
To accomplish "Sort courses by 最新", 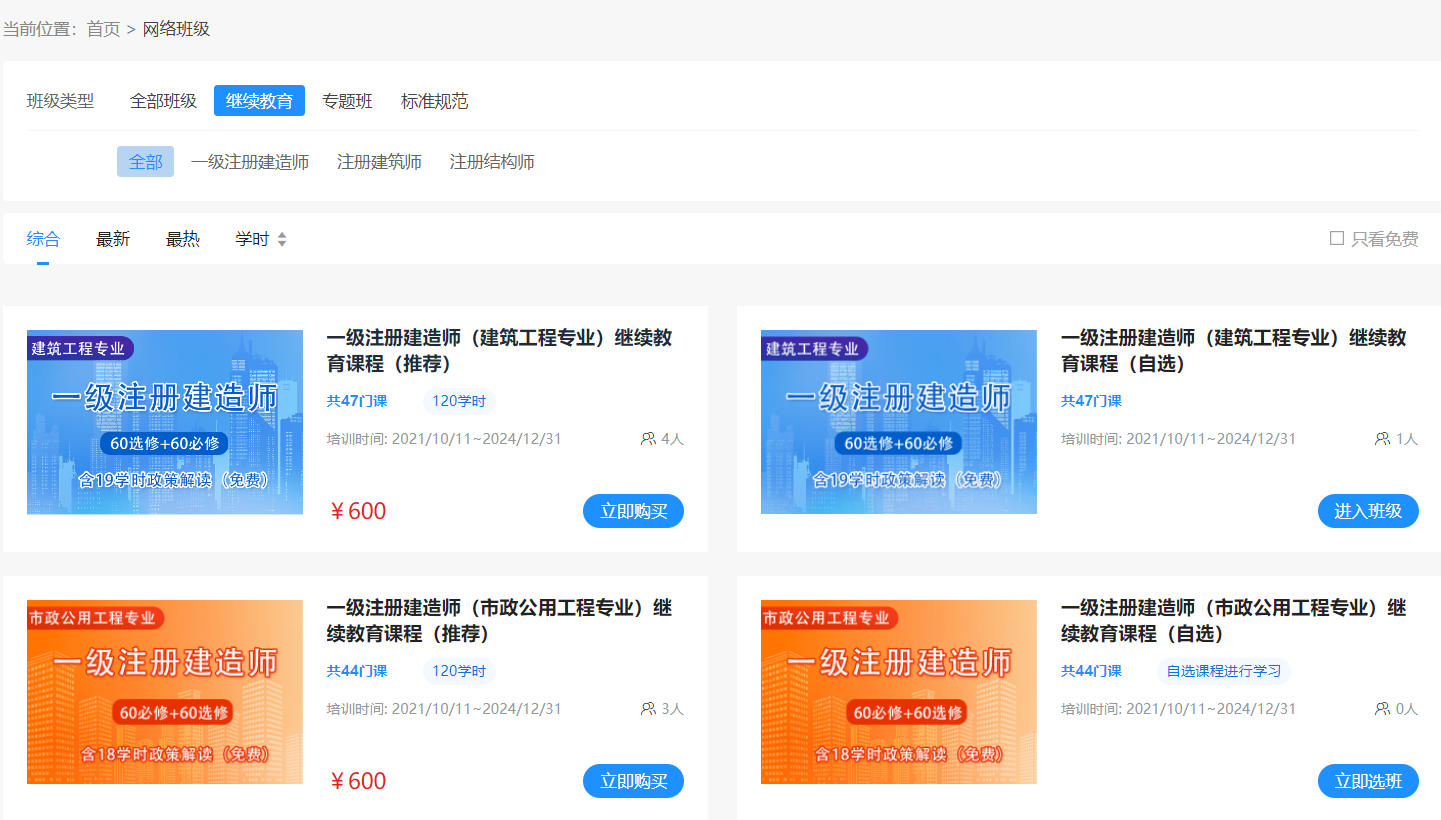I will [x=113, y=239].
